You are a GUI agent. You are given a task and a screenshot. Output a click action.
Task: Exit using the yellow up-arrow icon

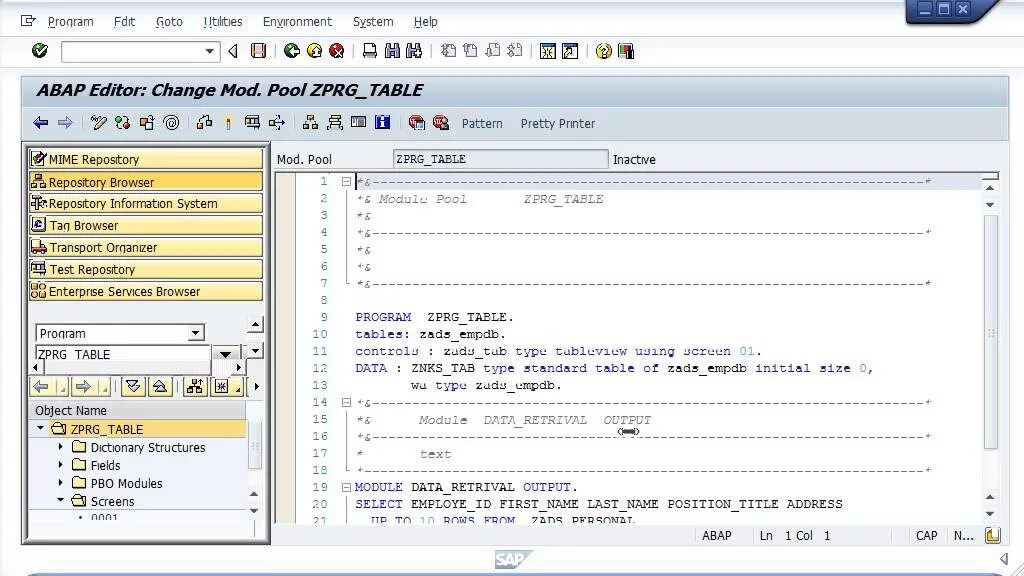point(314,51)
